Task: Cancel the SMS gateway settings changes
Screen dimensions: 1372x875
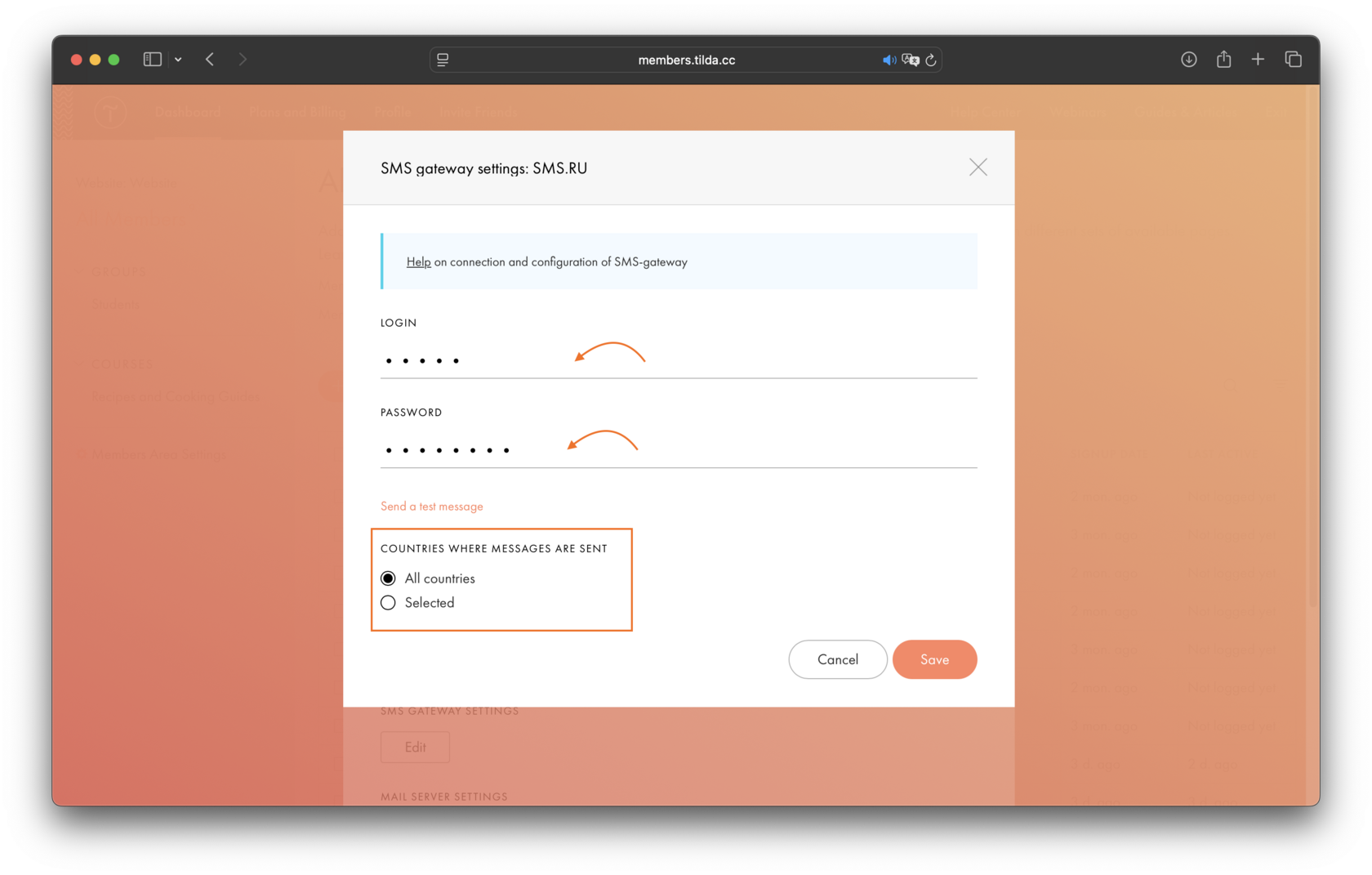Action: [x=837, y=659]
